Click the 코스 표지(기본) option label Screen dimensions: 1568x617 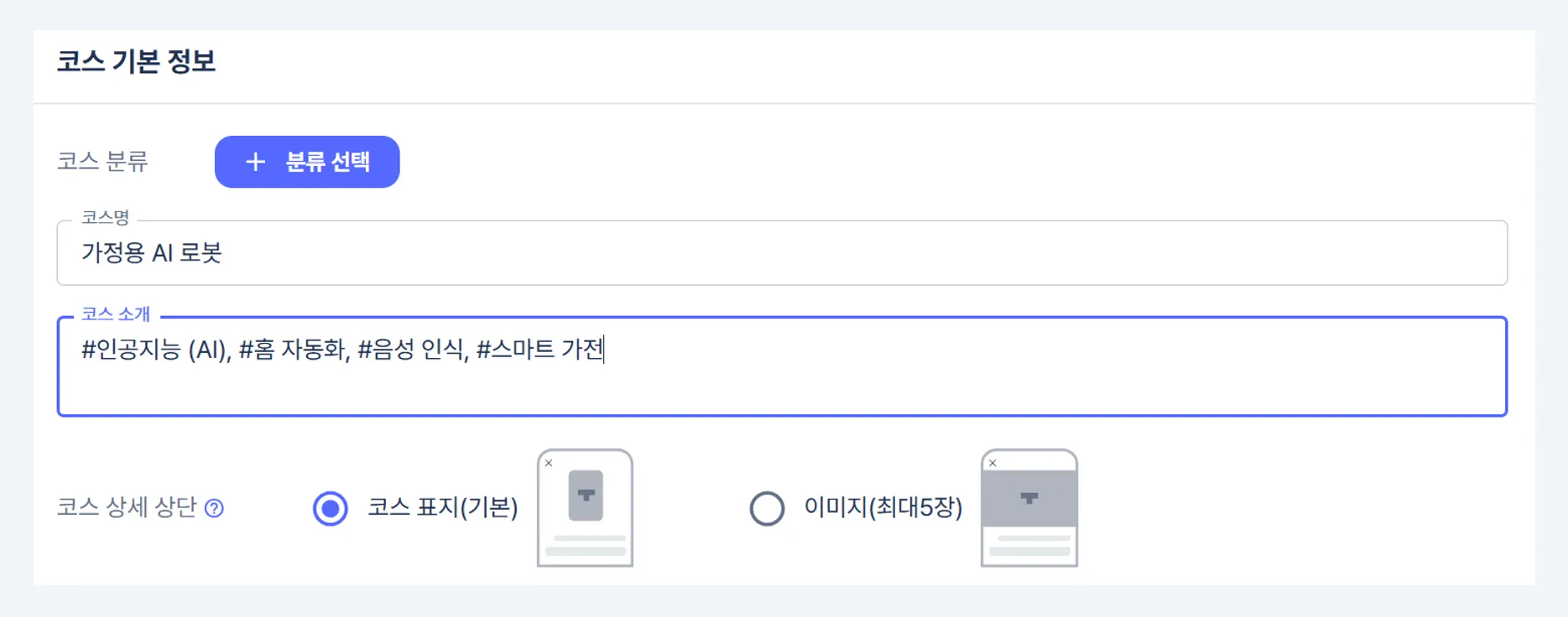tap(442, 507)
